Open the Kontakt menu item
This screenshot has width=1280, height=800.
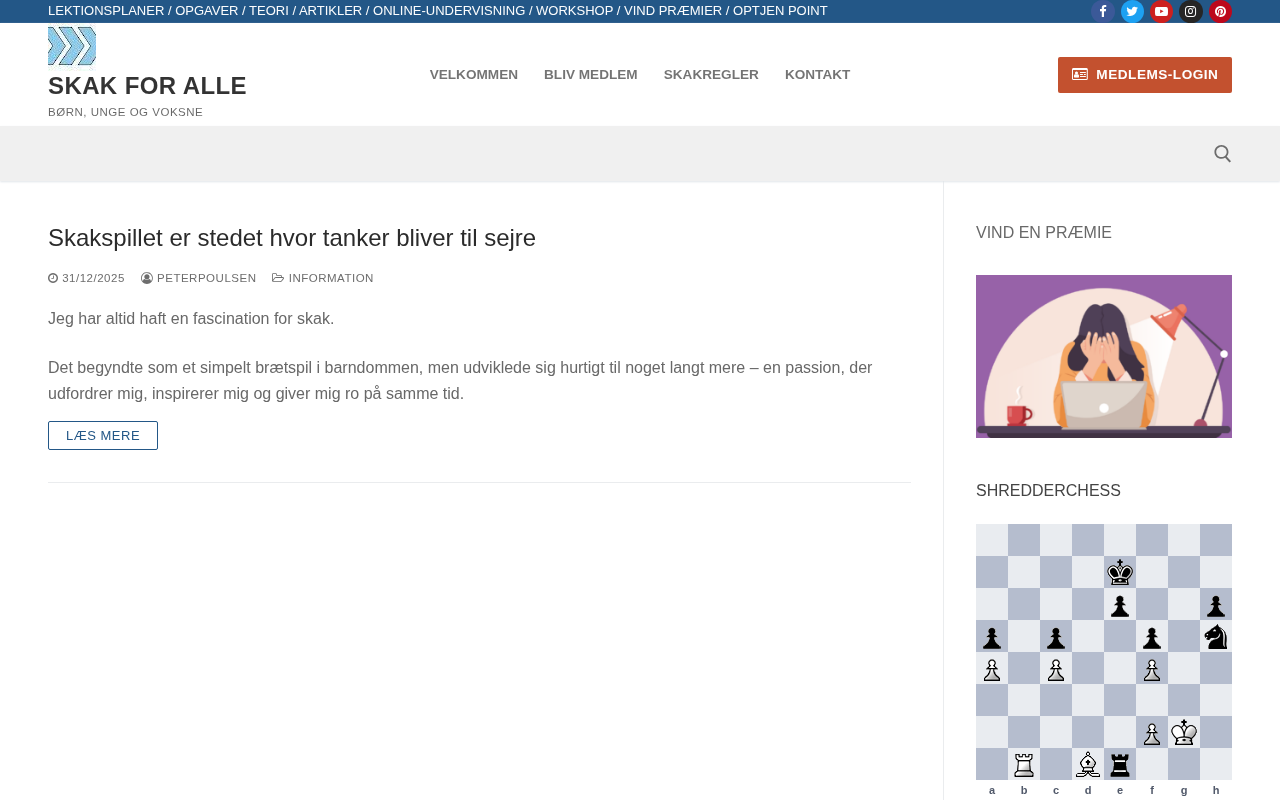point(818,75)
